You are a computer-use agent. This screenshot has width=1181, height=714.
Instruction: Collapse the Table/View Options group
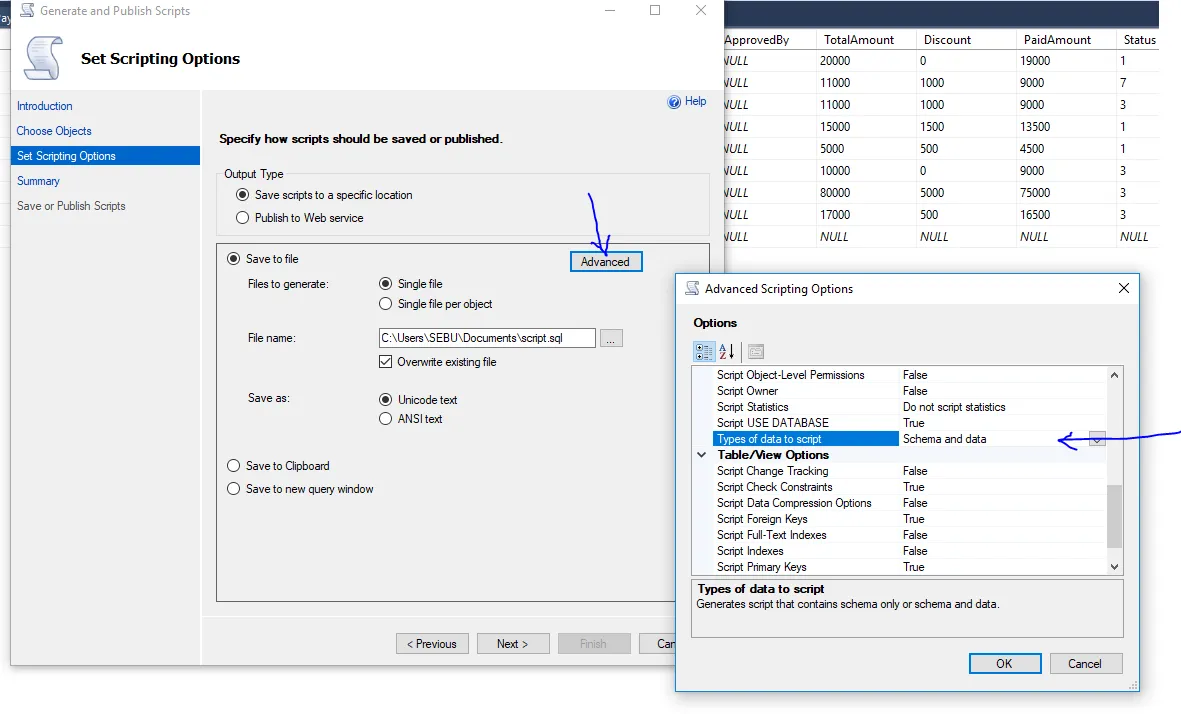pyautogui.click(x=701, y=455)
